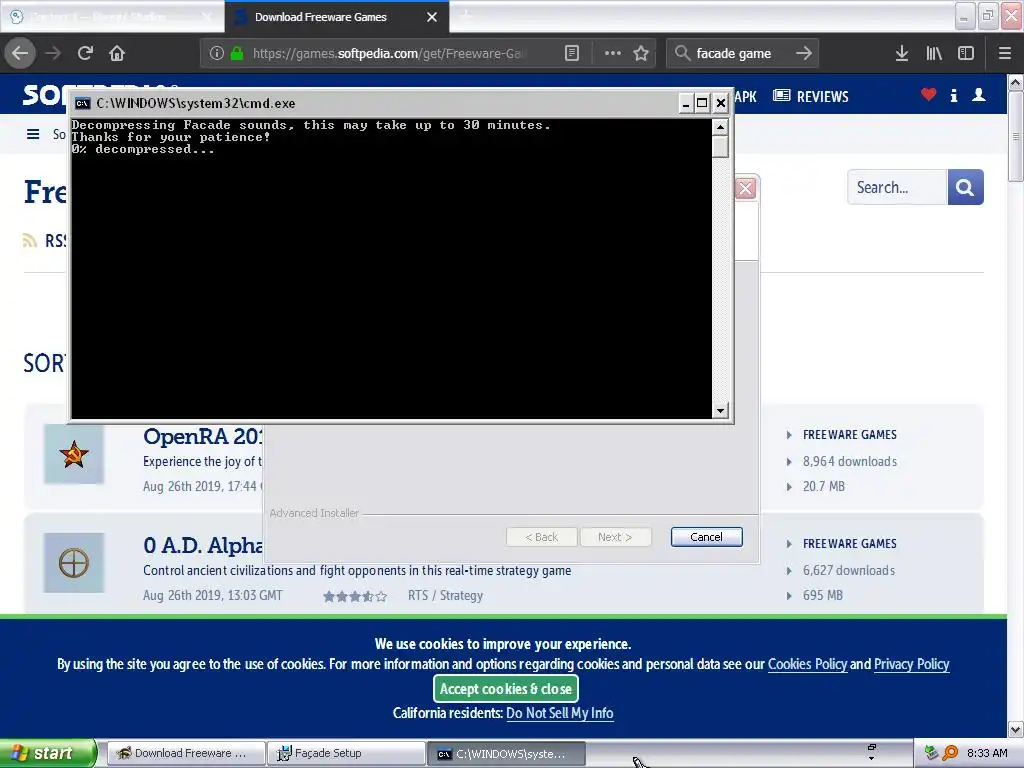
Task: Click the Do Not Sell My Info link
Action: coord(560,713)
